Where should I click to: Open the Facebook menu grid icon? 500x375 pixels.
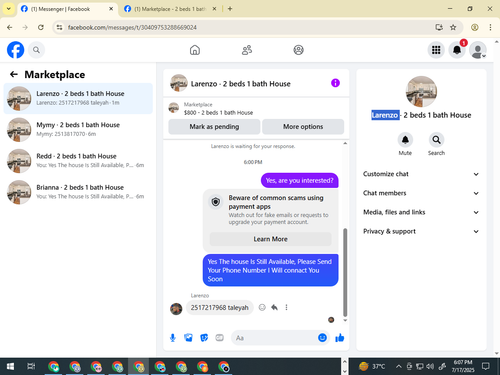pos(436,50)
